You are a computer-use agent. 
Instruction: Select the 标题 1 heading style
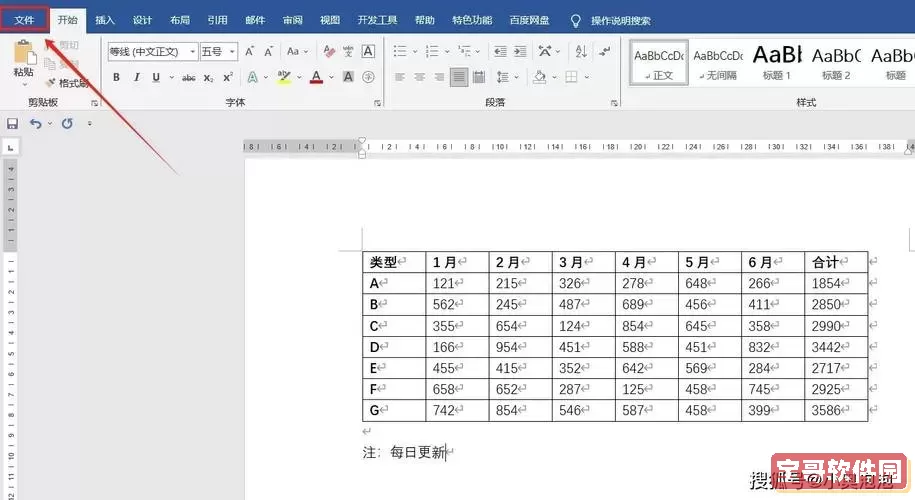point(777,63)
